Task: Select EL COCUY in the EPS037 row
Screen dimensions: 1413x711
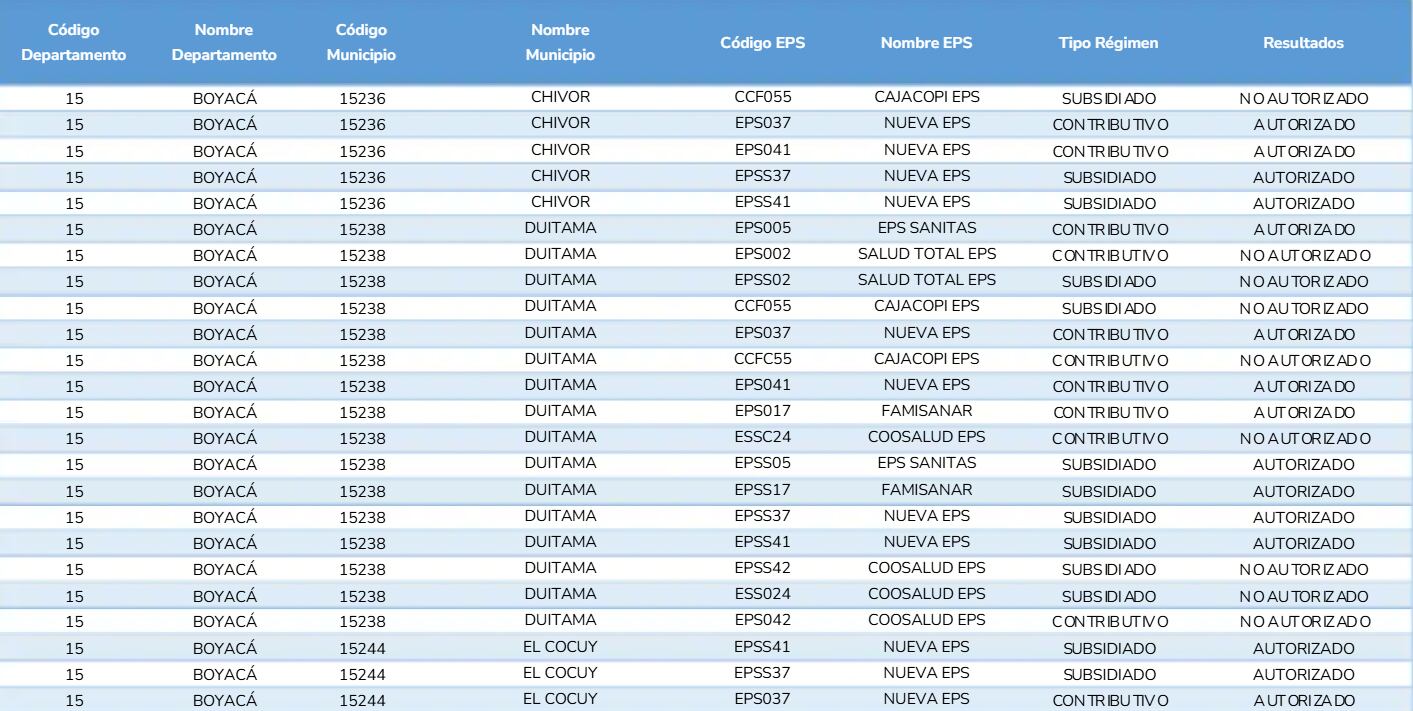Action: tap(560, 699)
